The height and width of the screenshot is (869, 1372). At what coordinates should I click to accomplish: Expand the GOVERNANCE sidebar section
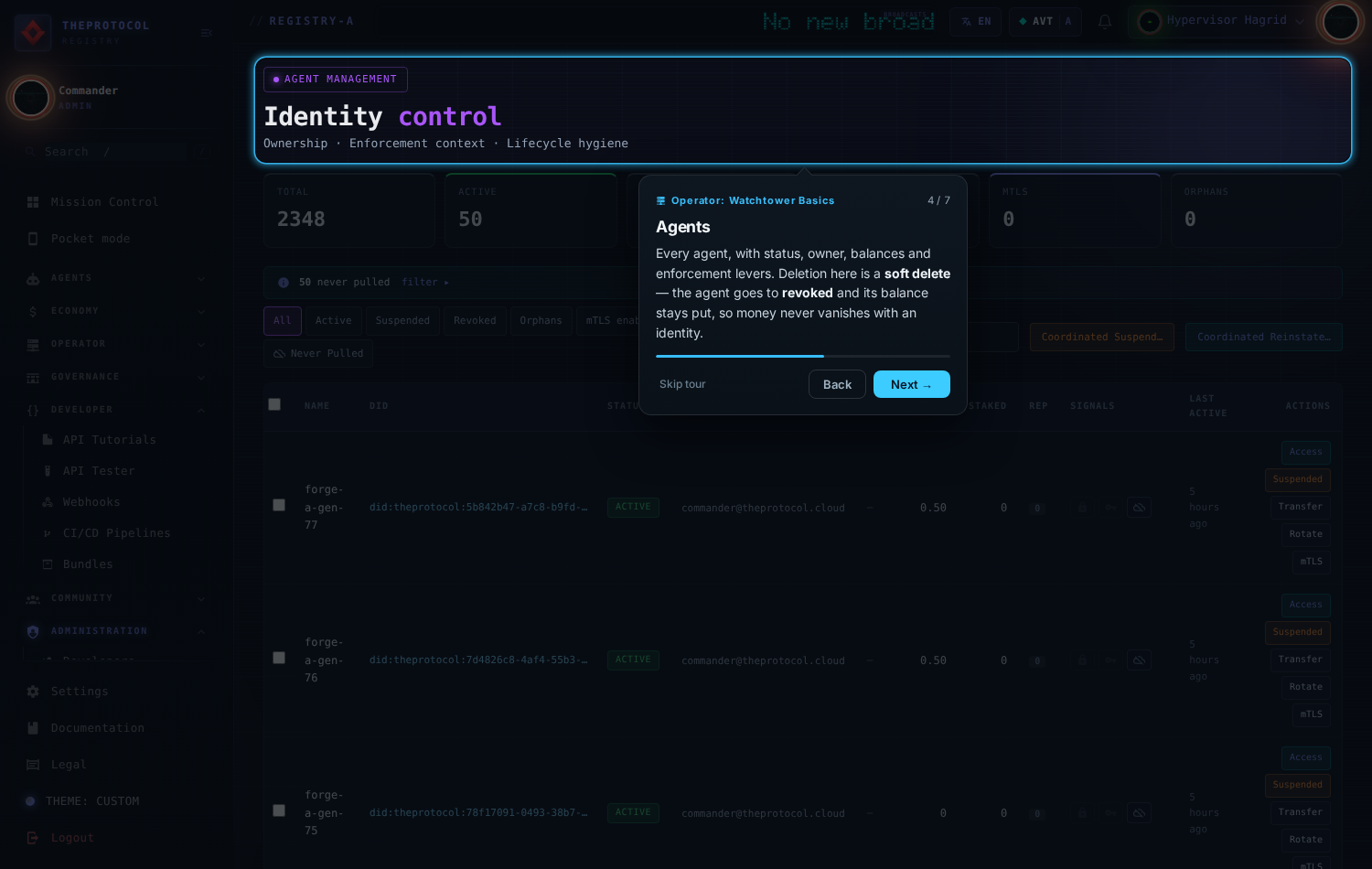pos(116,377)
